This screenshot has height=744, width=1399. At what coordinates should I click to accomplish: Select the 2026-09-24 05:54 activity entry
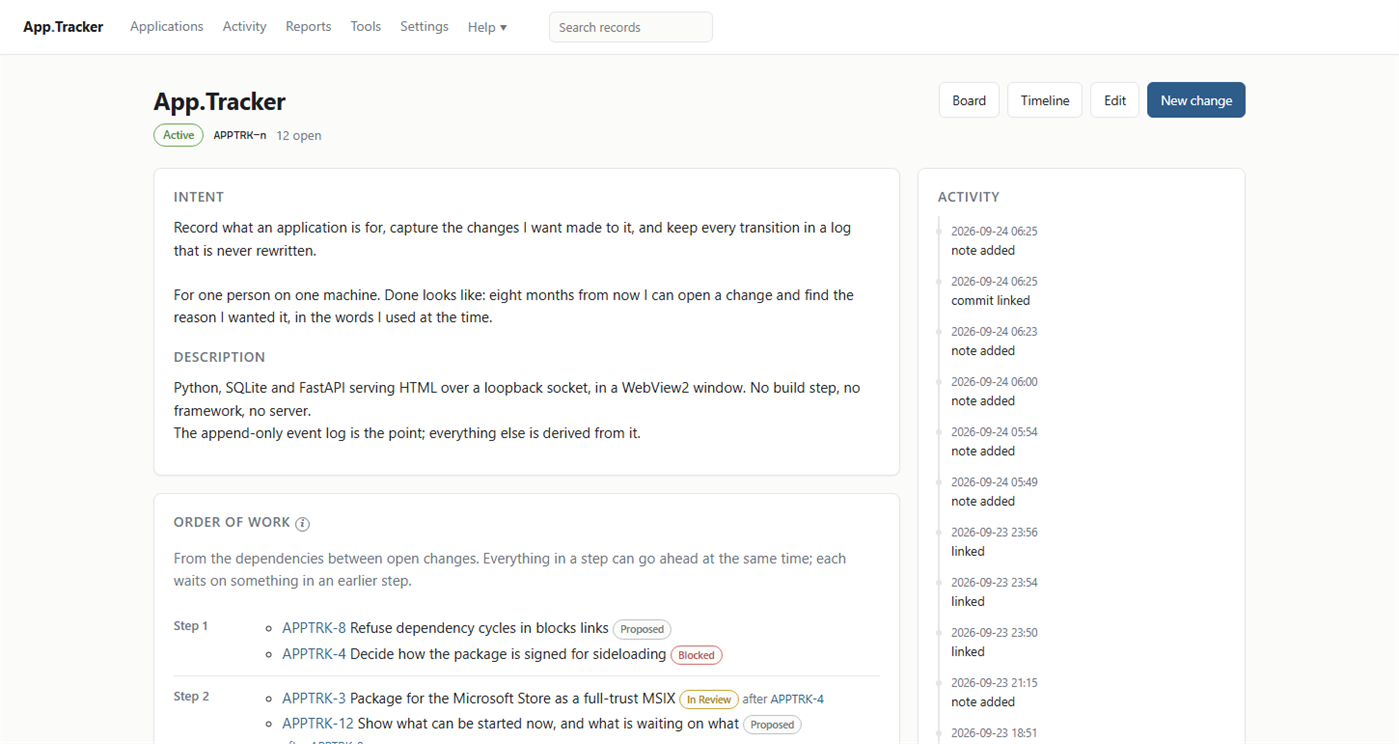tap(994, 441)
